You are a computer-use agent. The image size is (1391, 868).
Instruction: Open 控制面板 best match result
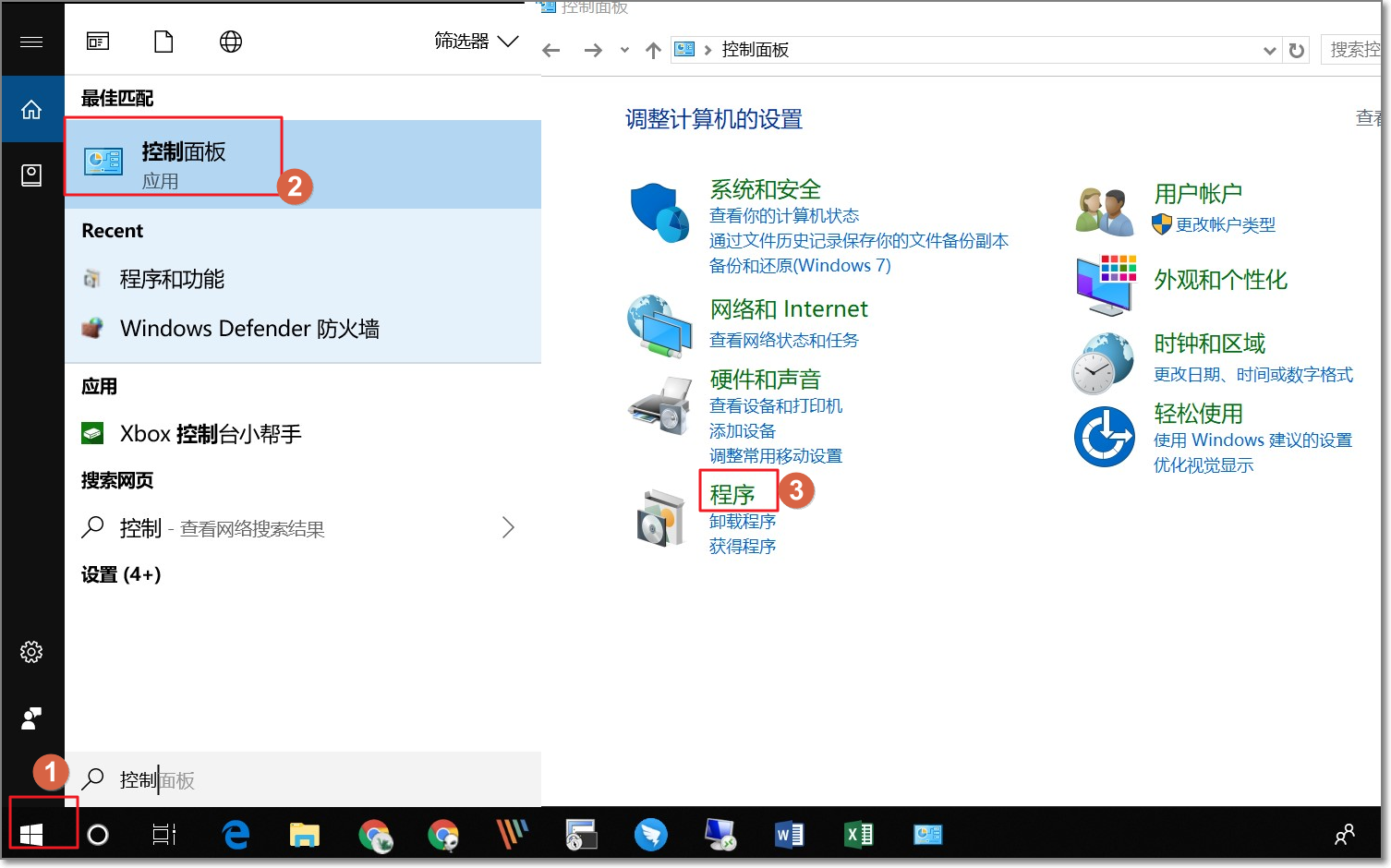(x=183, y=163)
